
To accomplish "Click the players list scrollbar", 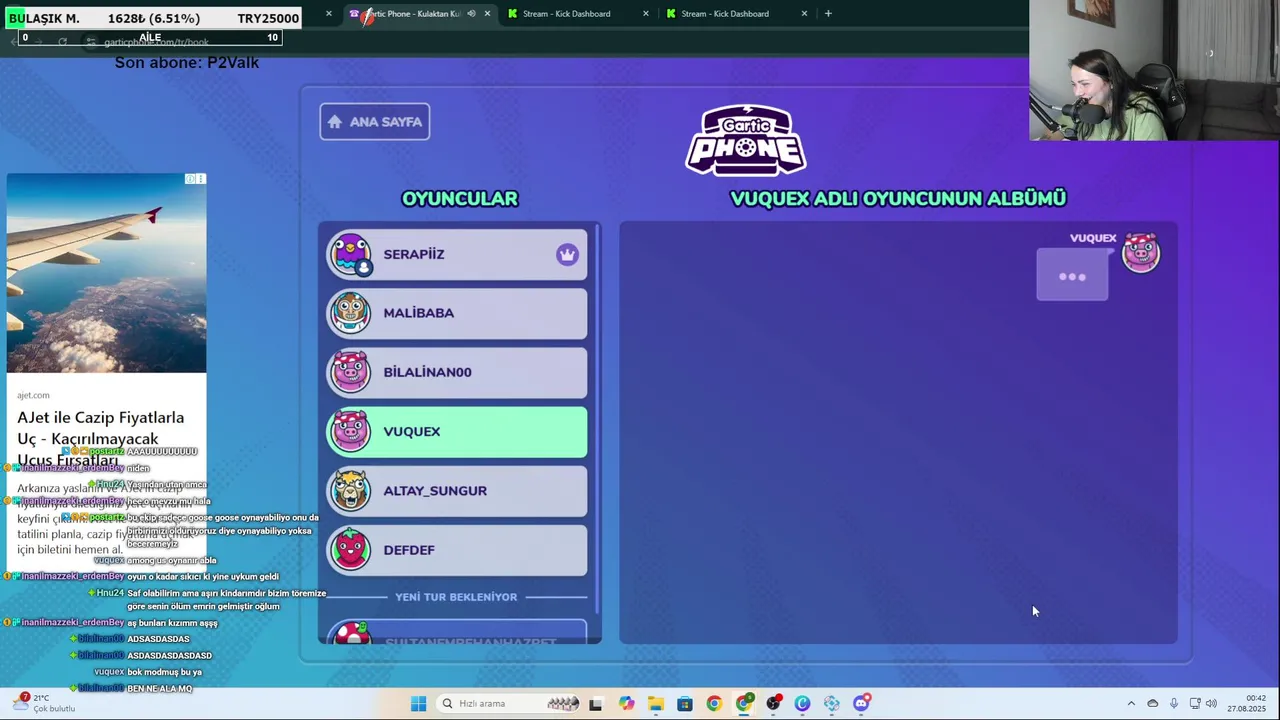I will tap(597, 420).
